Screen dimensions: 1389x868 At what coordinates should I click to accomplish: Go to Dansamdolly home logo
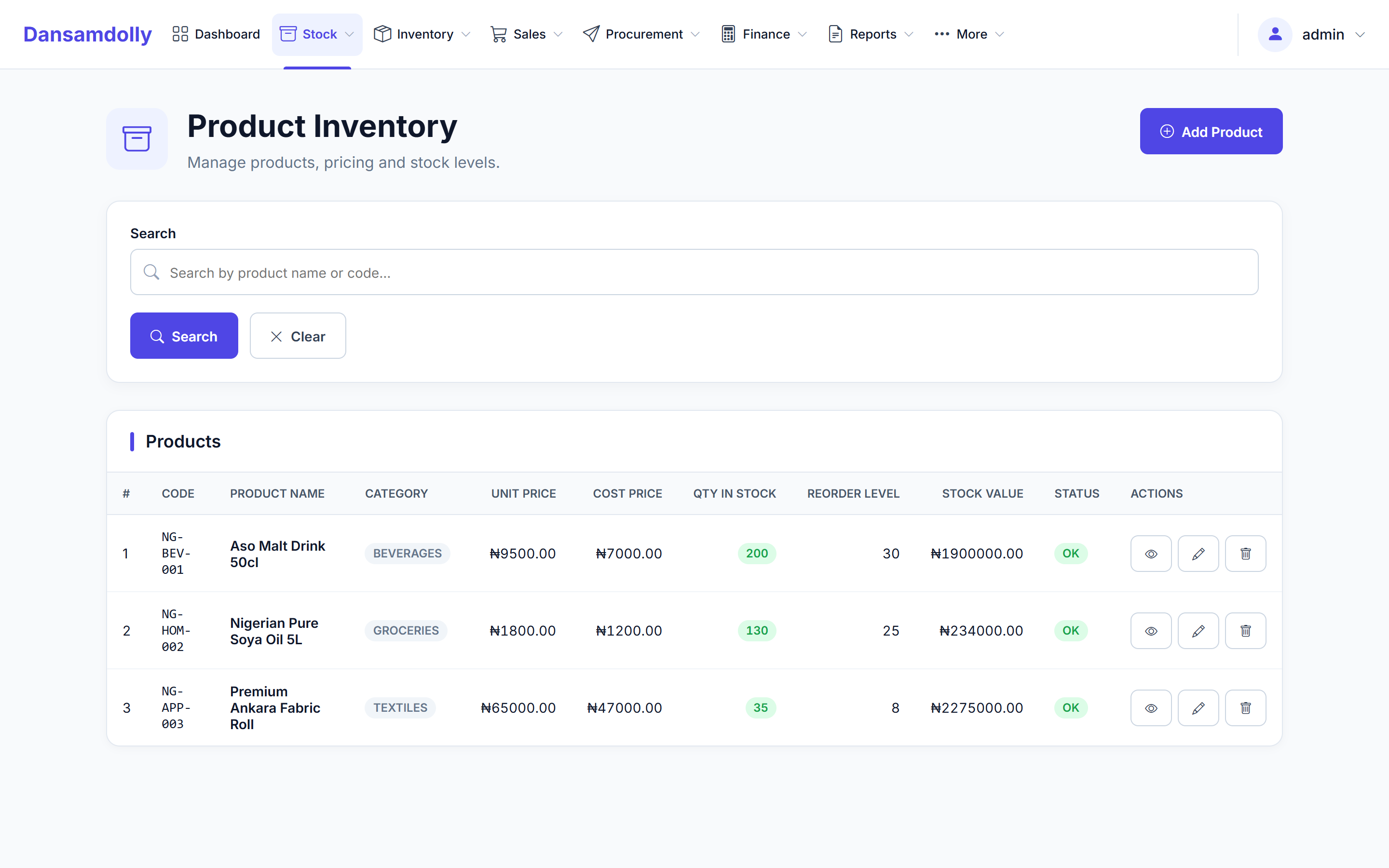point(88,34)
